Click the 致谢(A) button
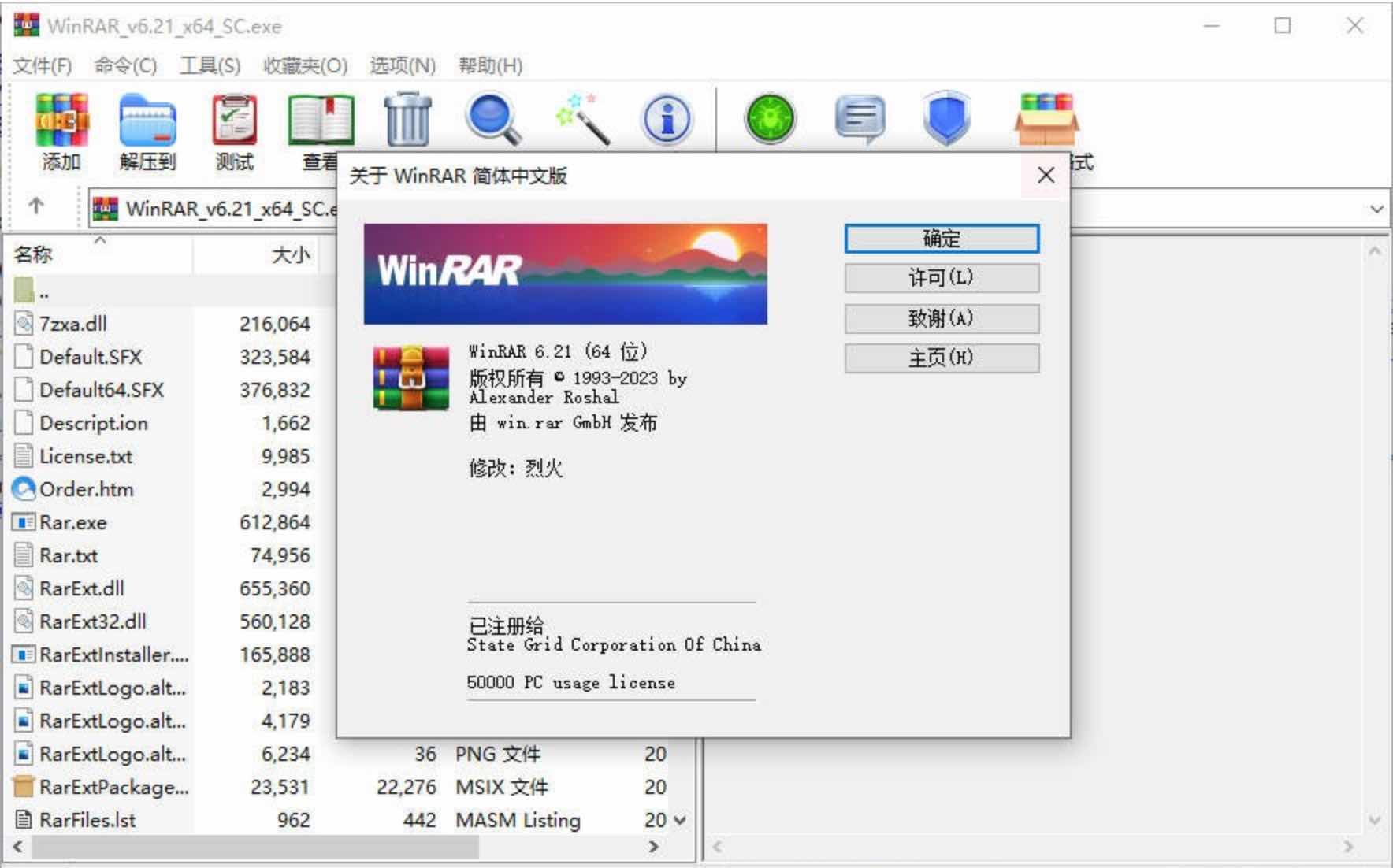 tap(942, 319)
